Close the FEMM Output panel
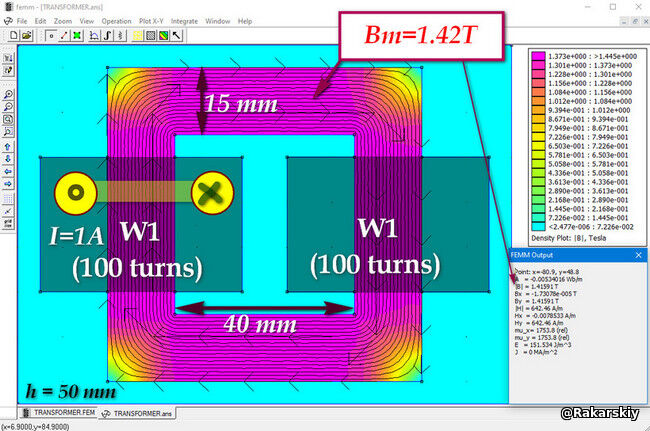Viewport: 650px width, 431px height. point(639,255)
